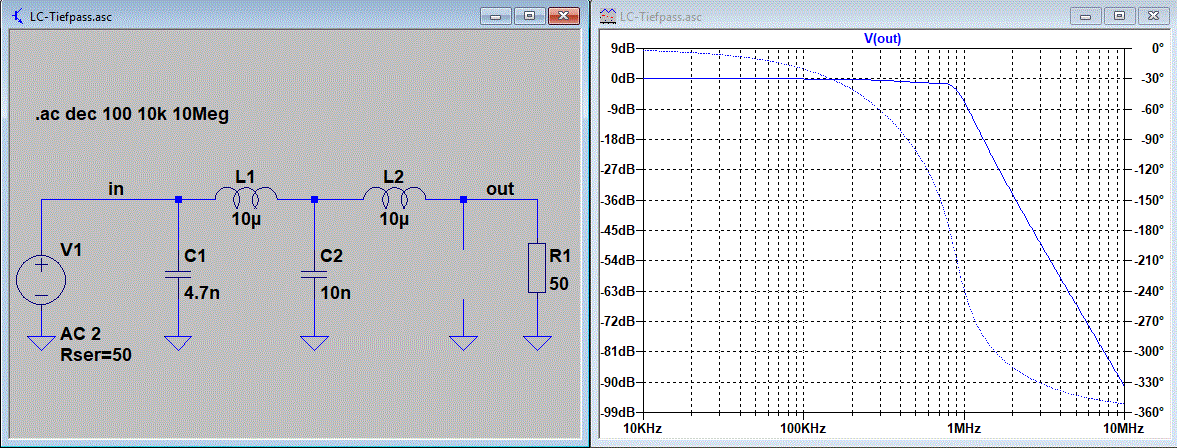Click the 'out' net label
Screen dimensions: 1177x448
point(500,188)
